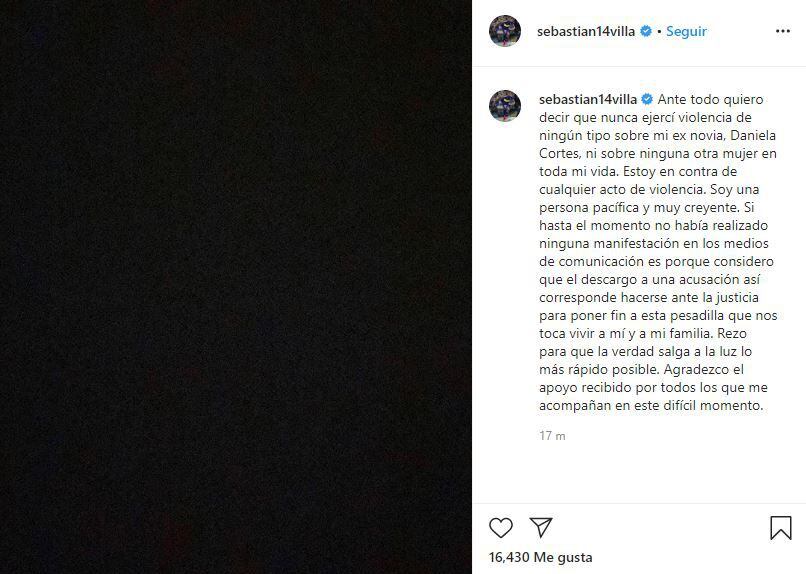Save post with bookmark icon
This screenshot has height=574, width=806.
coord(780,528)
